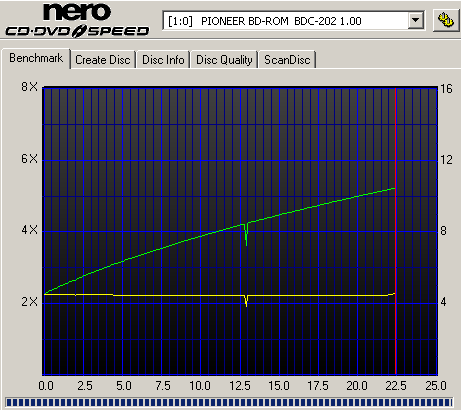Image resolution: width=461 pixels, height=410 pixels.
Task: Select the PIONEER BD-ROM BDC-202 drive field
Action: click(294, 21)
